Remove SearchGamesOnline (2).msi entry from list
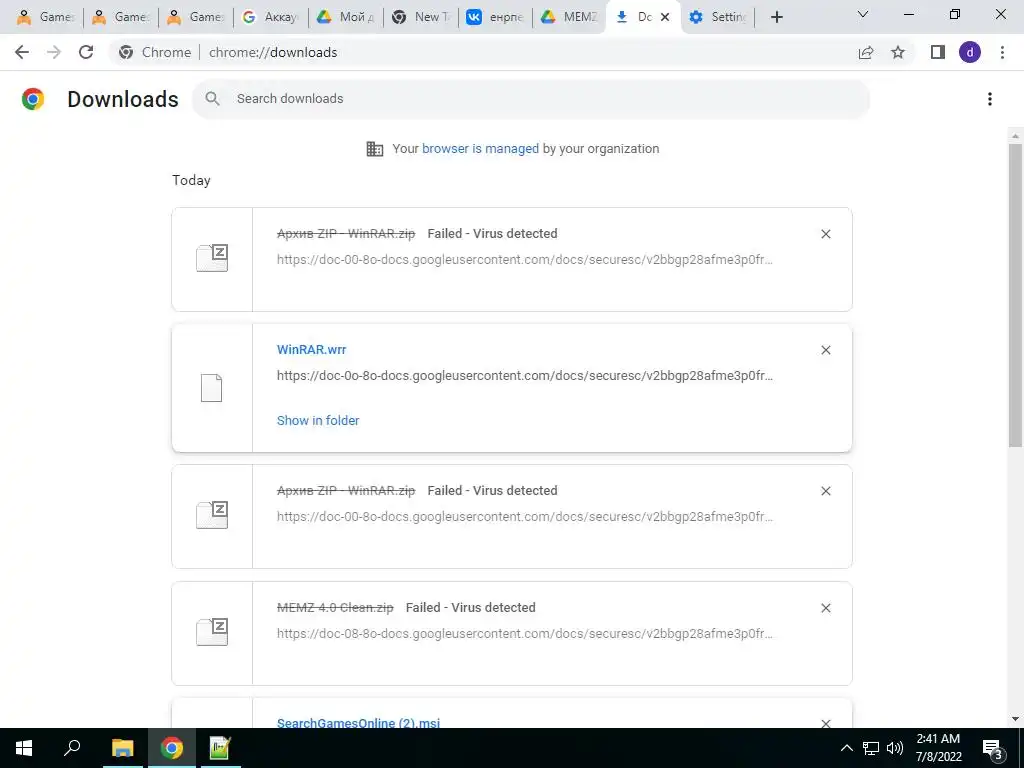The image size is (1024, 768). pyautogui.click(x=825, y=723)
